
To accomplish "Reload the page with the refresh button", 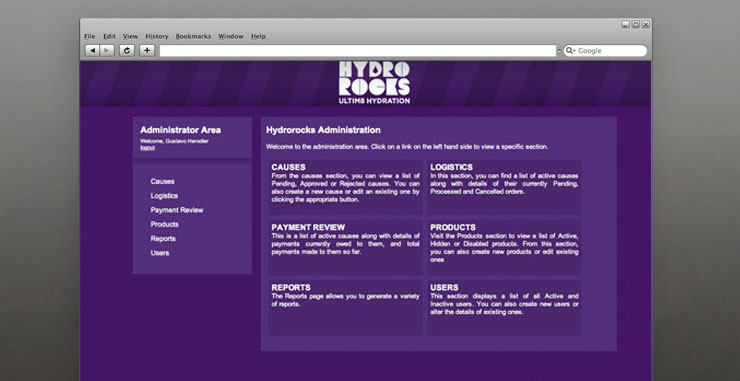I will tap(126, 51).
